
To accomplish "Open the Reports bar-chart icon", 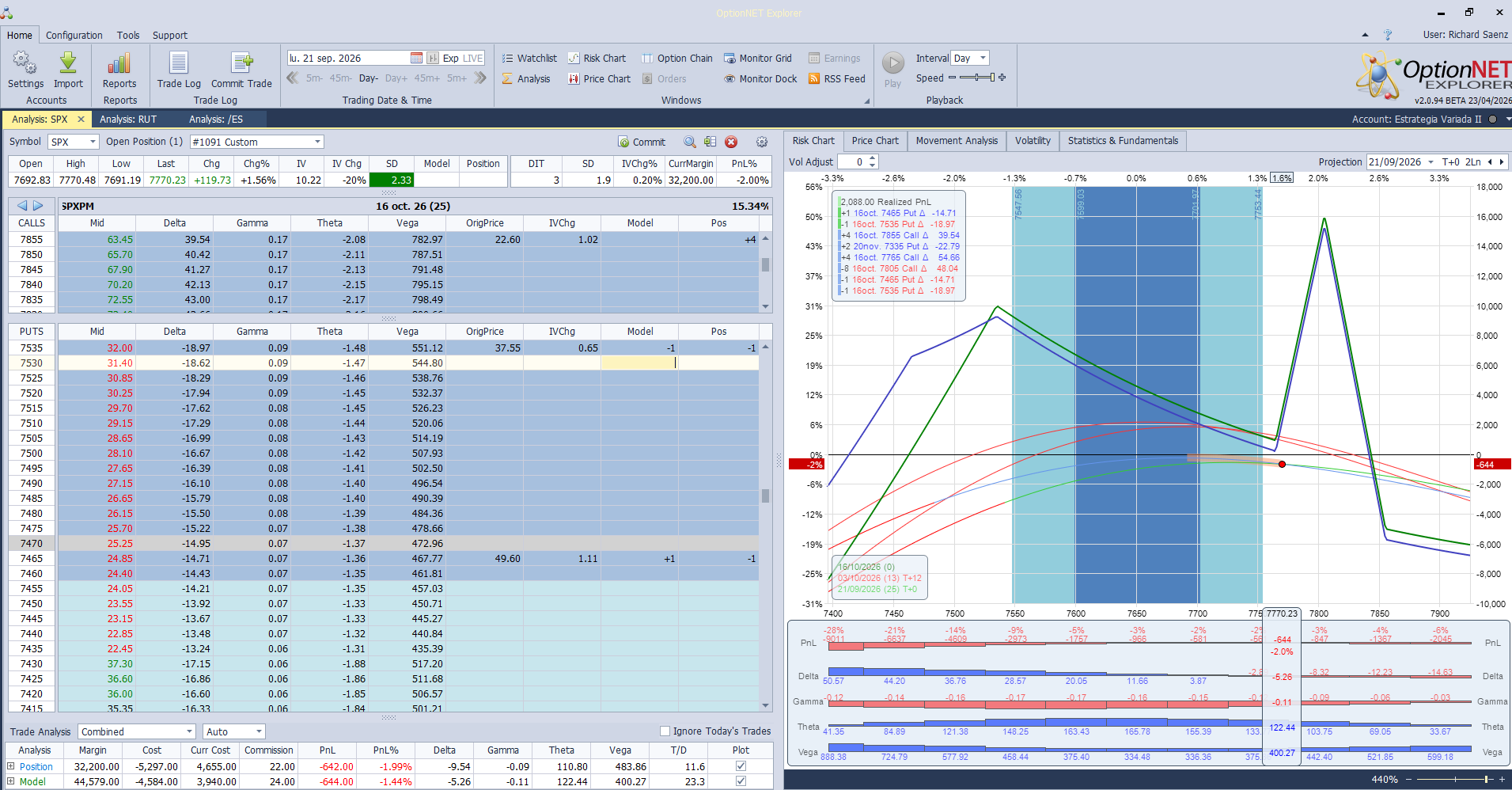I will (x=119, y=70).
